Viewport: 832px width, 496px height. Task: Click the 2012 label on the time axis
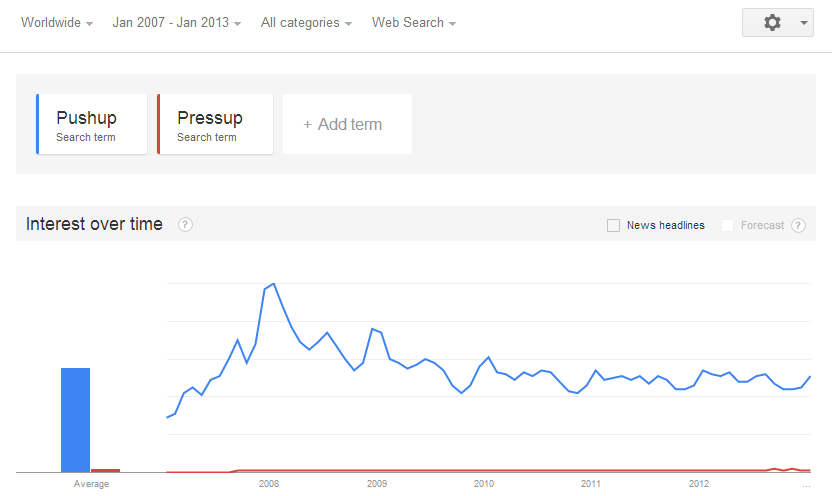point(698,484)
